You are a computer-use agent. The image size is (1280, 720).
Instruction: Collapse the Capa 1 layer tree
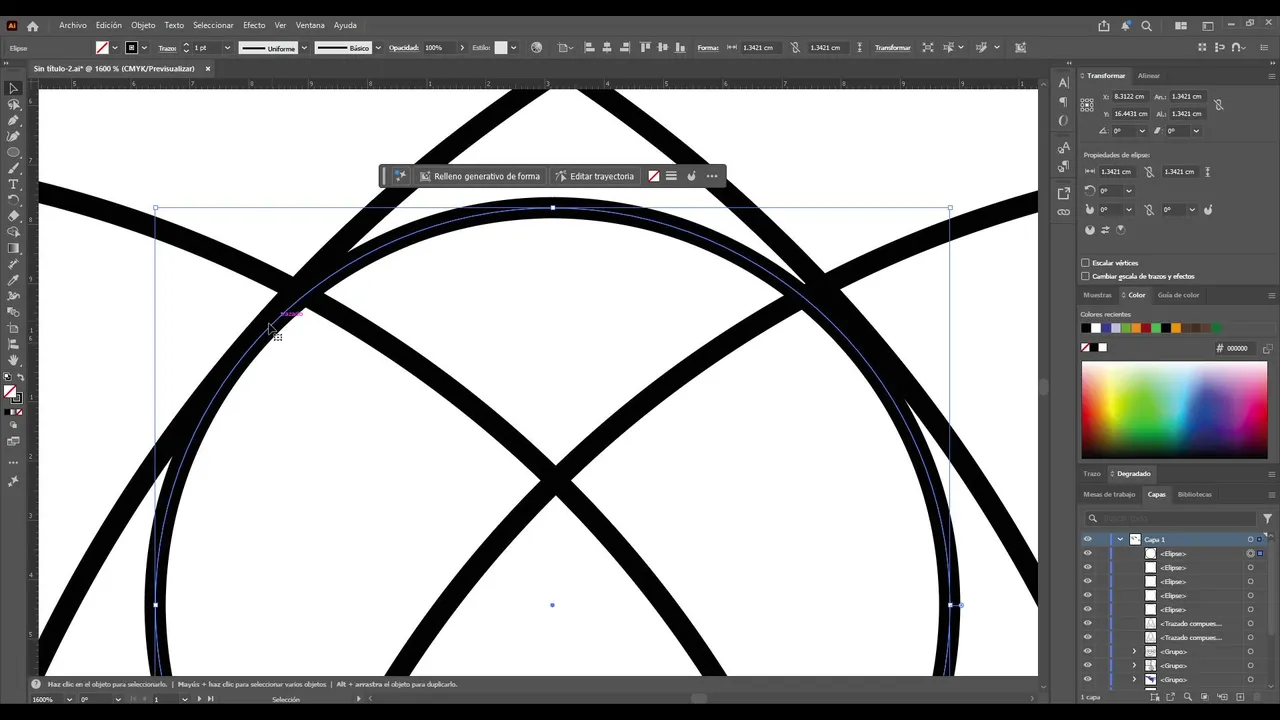click(1120, 540)
